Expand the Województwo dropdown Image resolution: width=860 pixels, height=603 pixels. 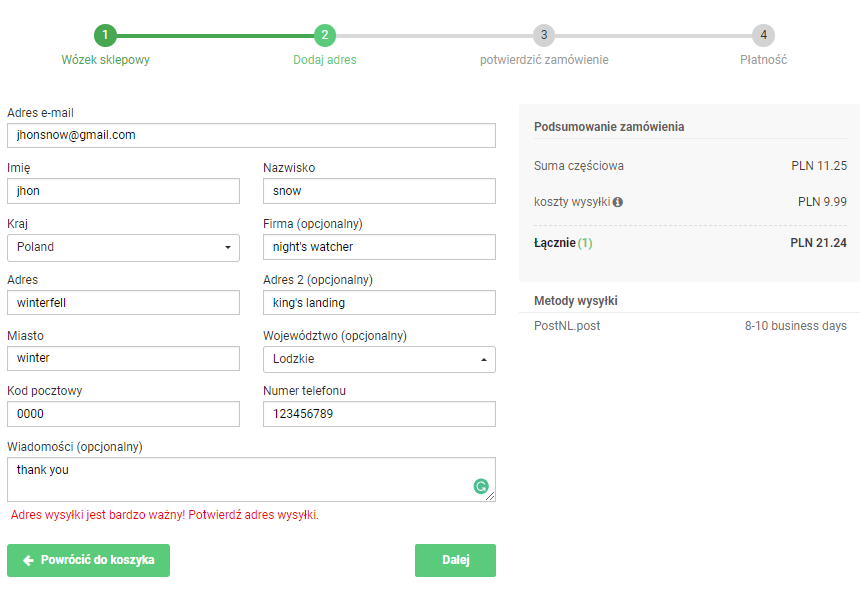click(379, 359)
